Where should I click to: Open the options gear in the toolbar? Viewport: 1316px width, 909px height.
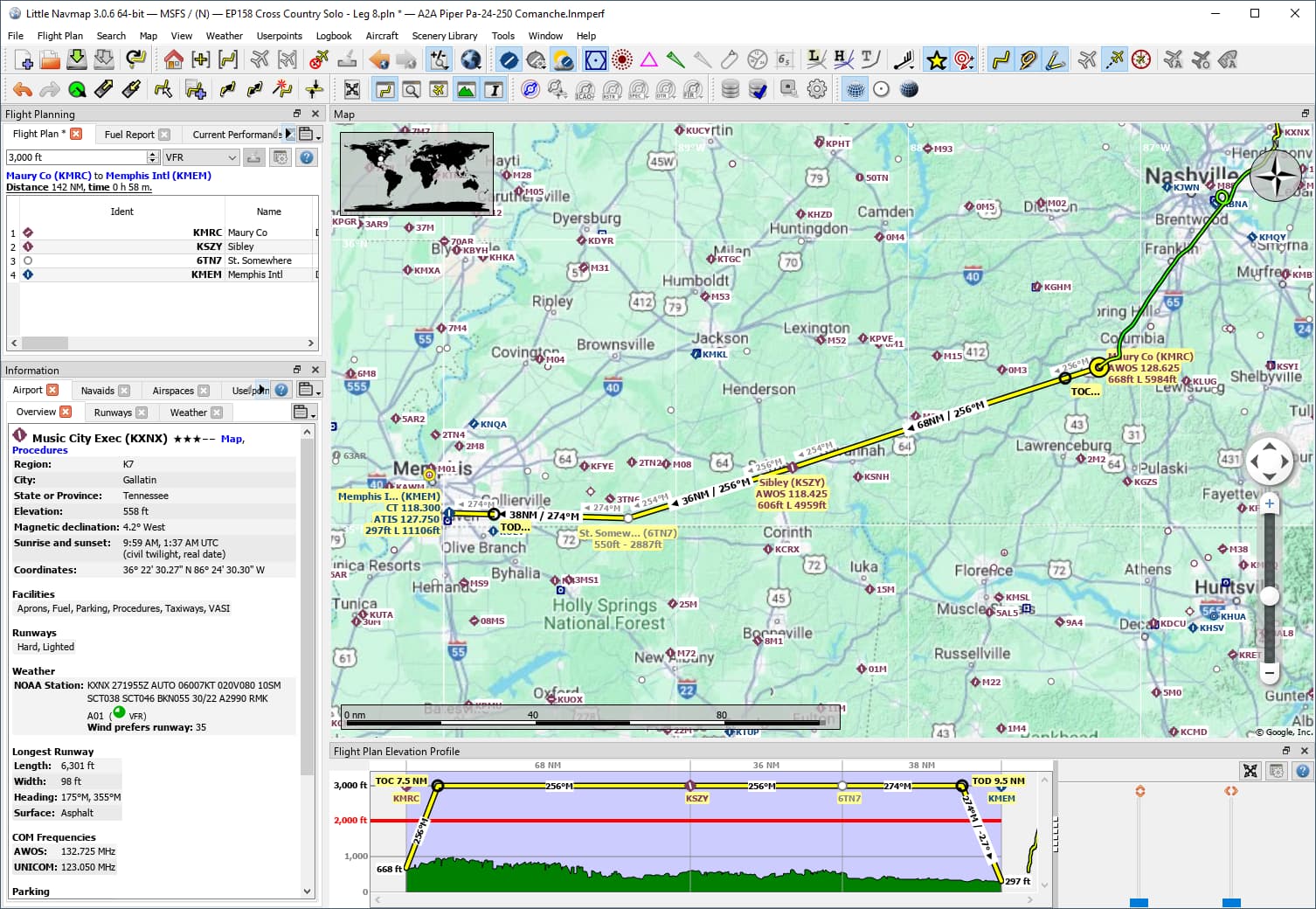tap(817, 89)
